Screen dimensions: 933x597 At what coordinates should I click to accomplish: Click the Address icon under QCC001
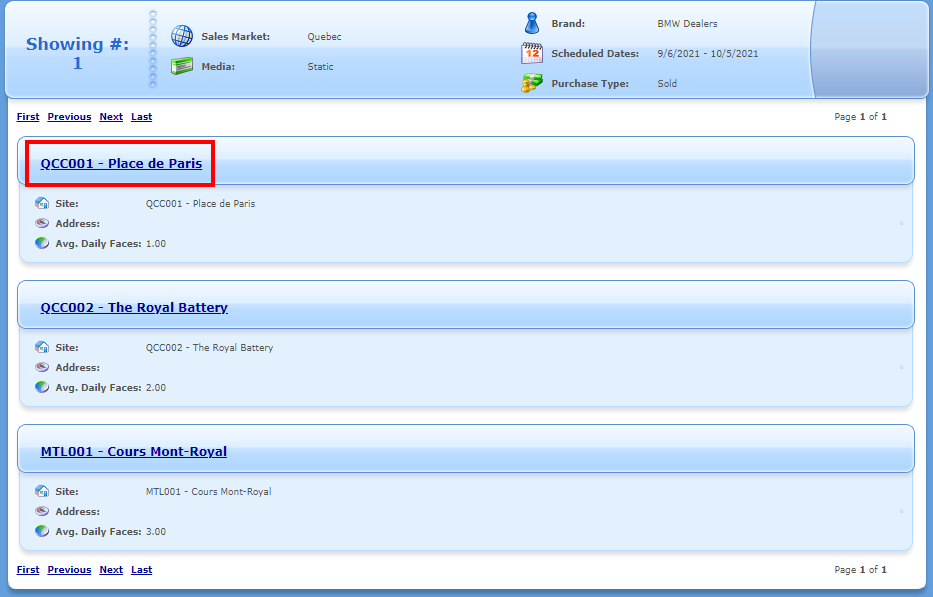coord(42,224)
